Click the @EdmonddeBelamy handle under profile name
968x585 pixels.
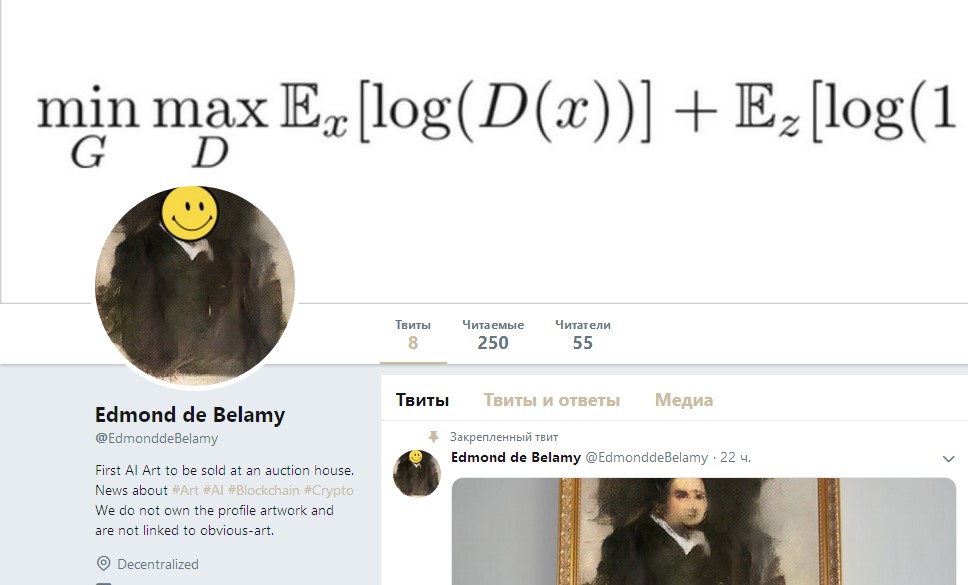156,438
